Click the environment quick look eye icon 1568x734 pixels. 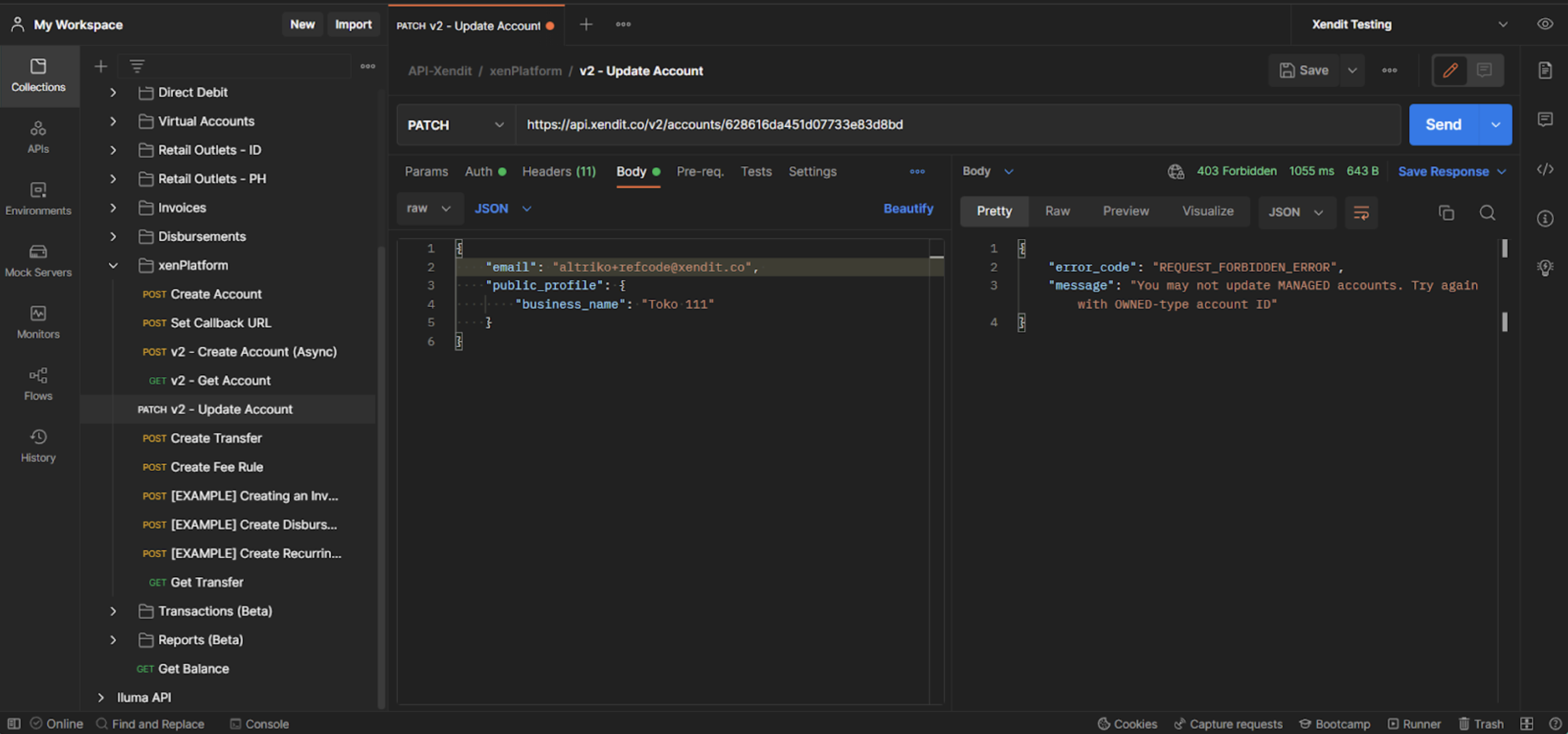[1545, 24]
